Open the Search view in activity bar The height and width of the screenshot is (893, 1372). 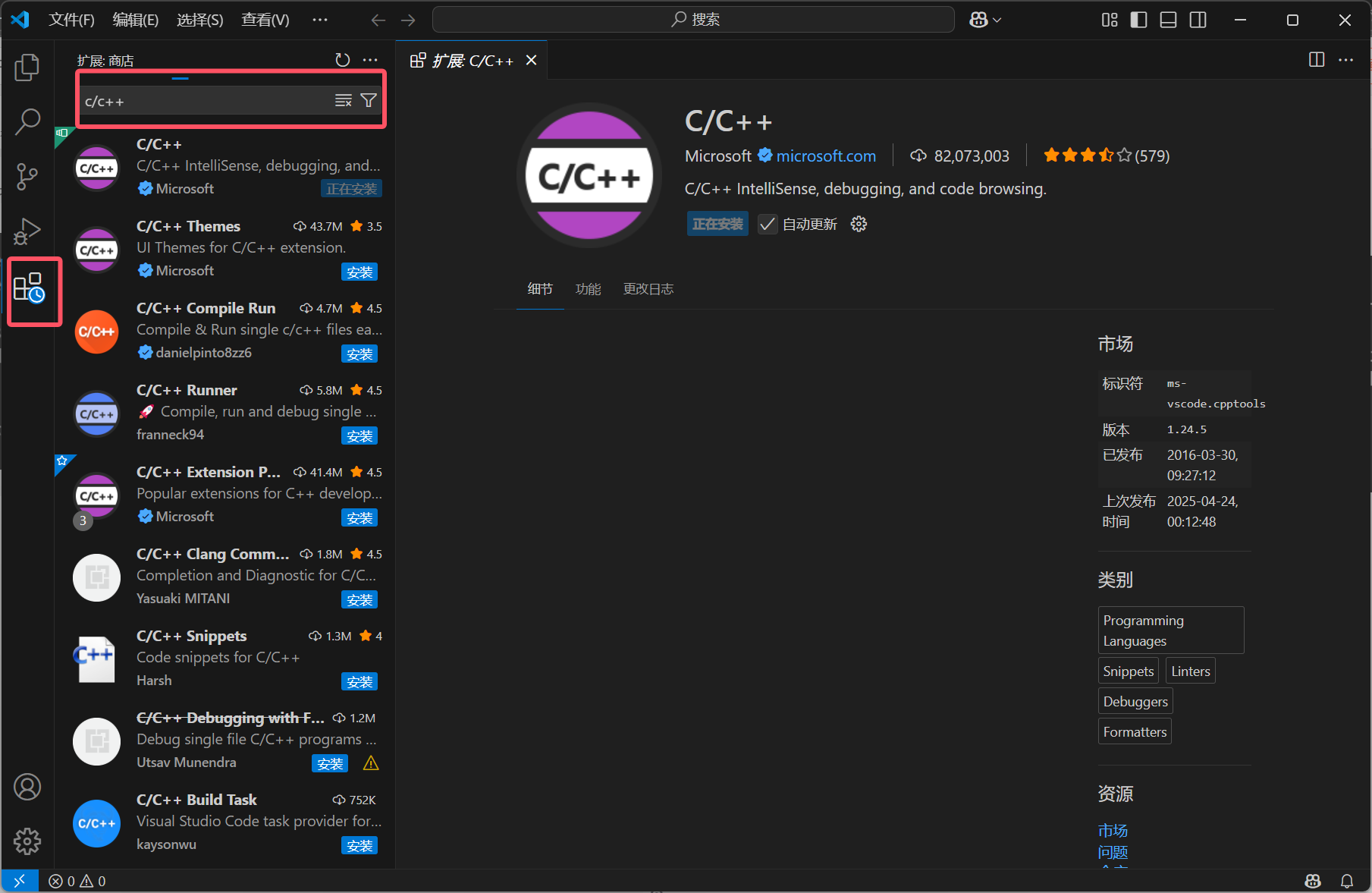pos(27,121)
